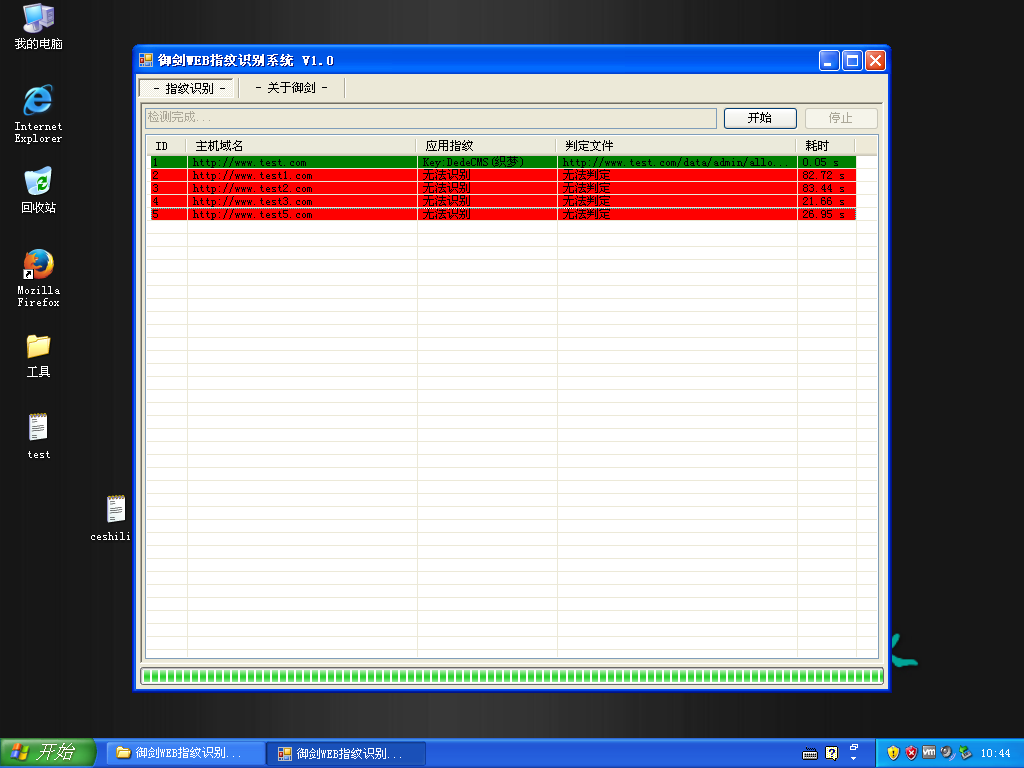The height and width of the screenshot is (768, 1024).
Task: Close the 御剑WEB指纹识别系统 window
Action: 875,61
